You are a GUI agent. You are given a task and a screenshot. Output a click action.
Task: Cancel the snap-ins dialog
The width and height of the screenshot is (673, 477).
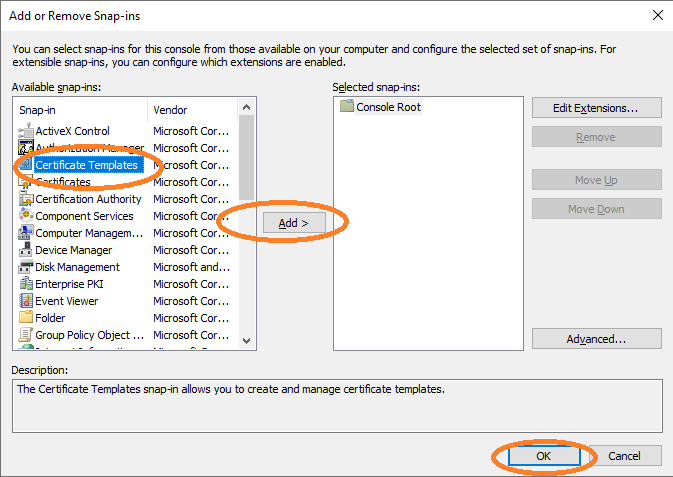coord(625,456)
